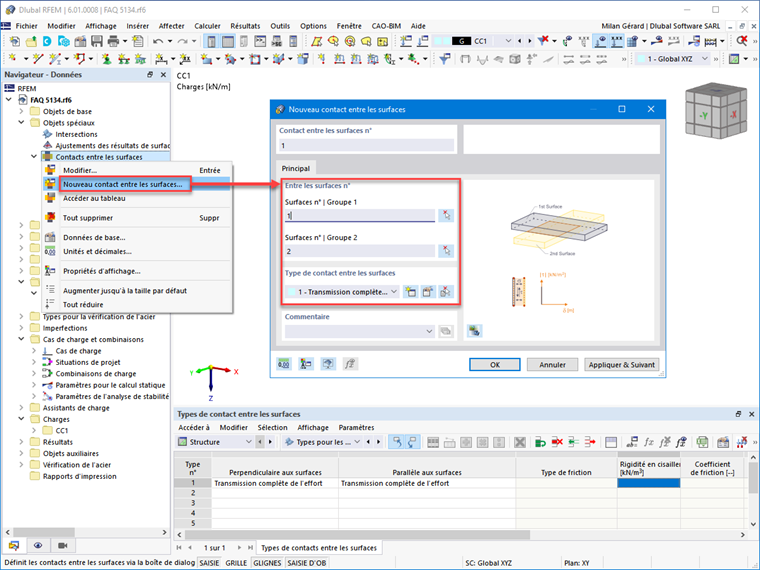Screen dimensions: 760x570
Task: Click the fx formula icon in dialog footer
Action: (350, 364)
